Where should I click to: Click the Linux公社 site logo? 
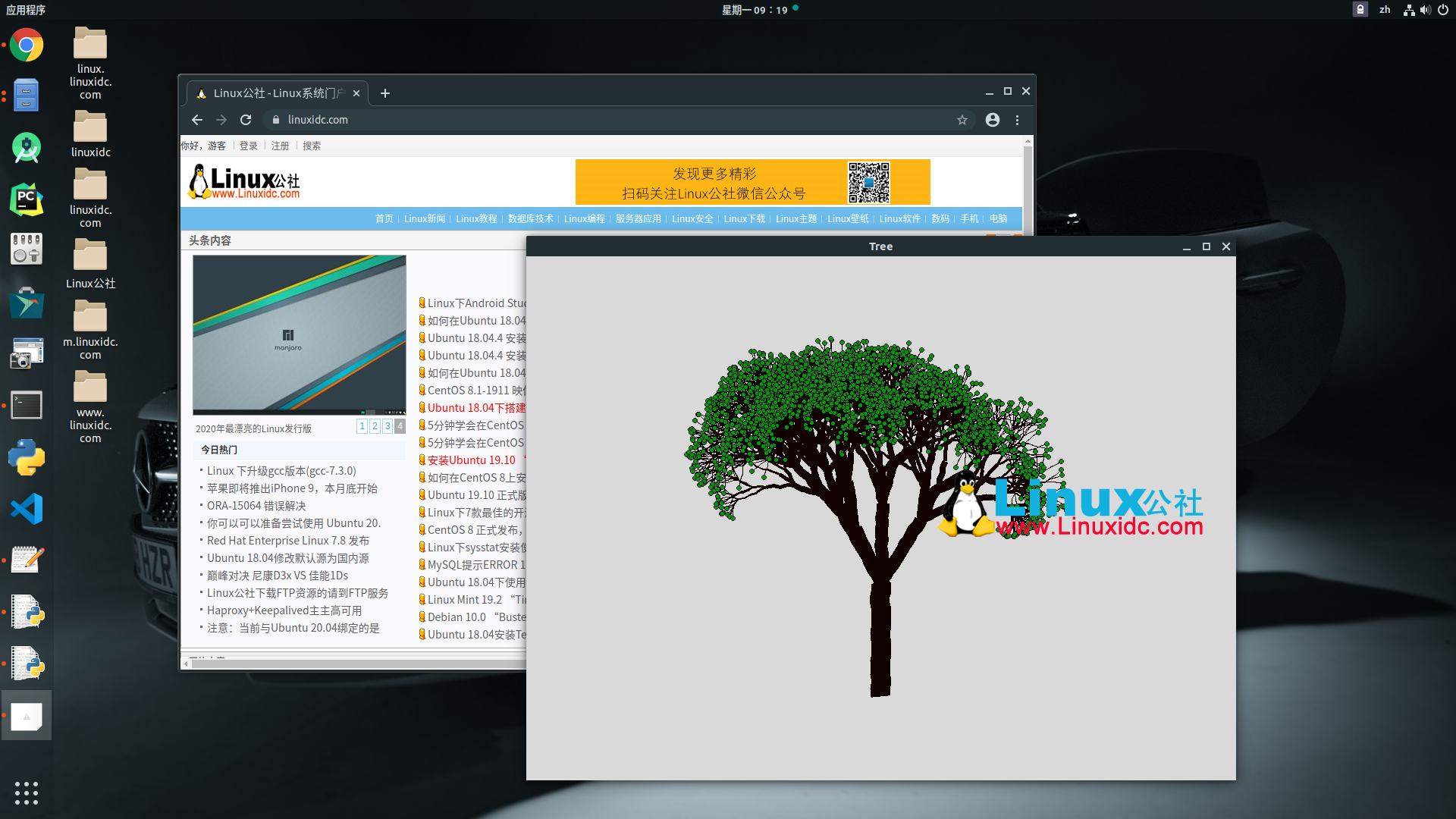[244, 182]
